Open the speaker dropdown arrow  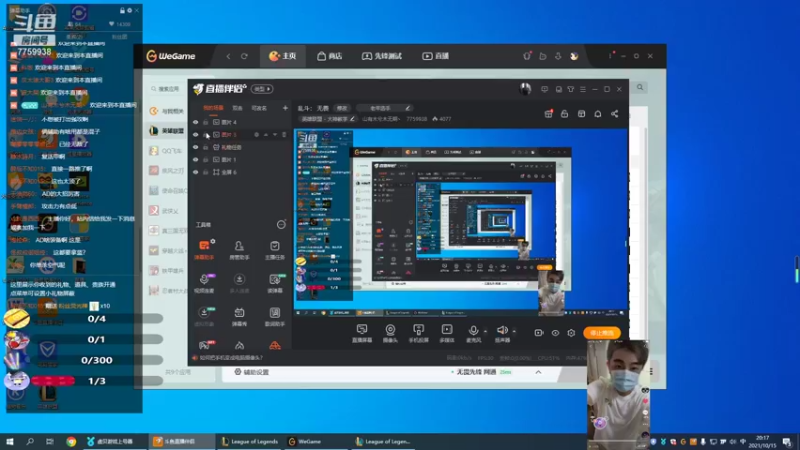click(514, 331)
